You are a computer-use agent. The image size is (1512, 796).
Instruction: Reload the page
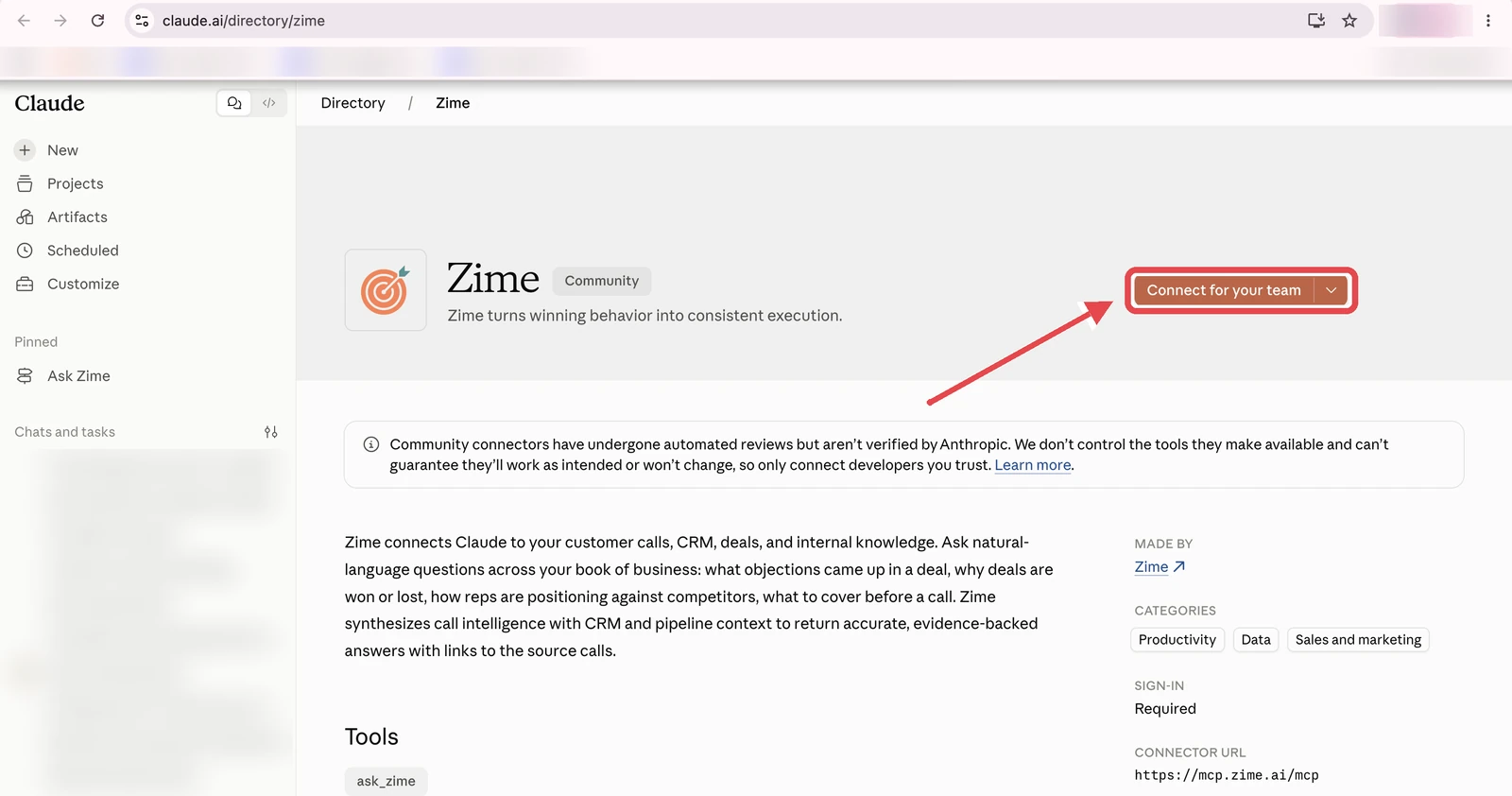point(97,20)
